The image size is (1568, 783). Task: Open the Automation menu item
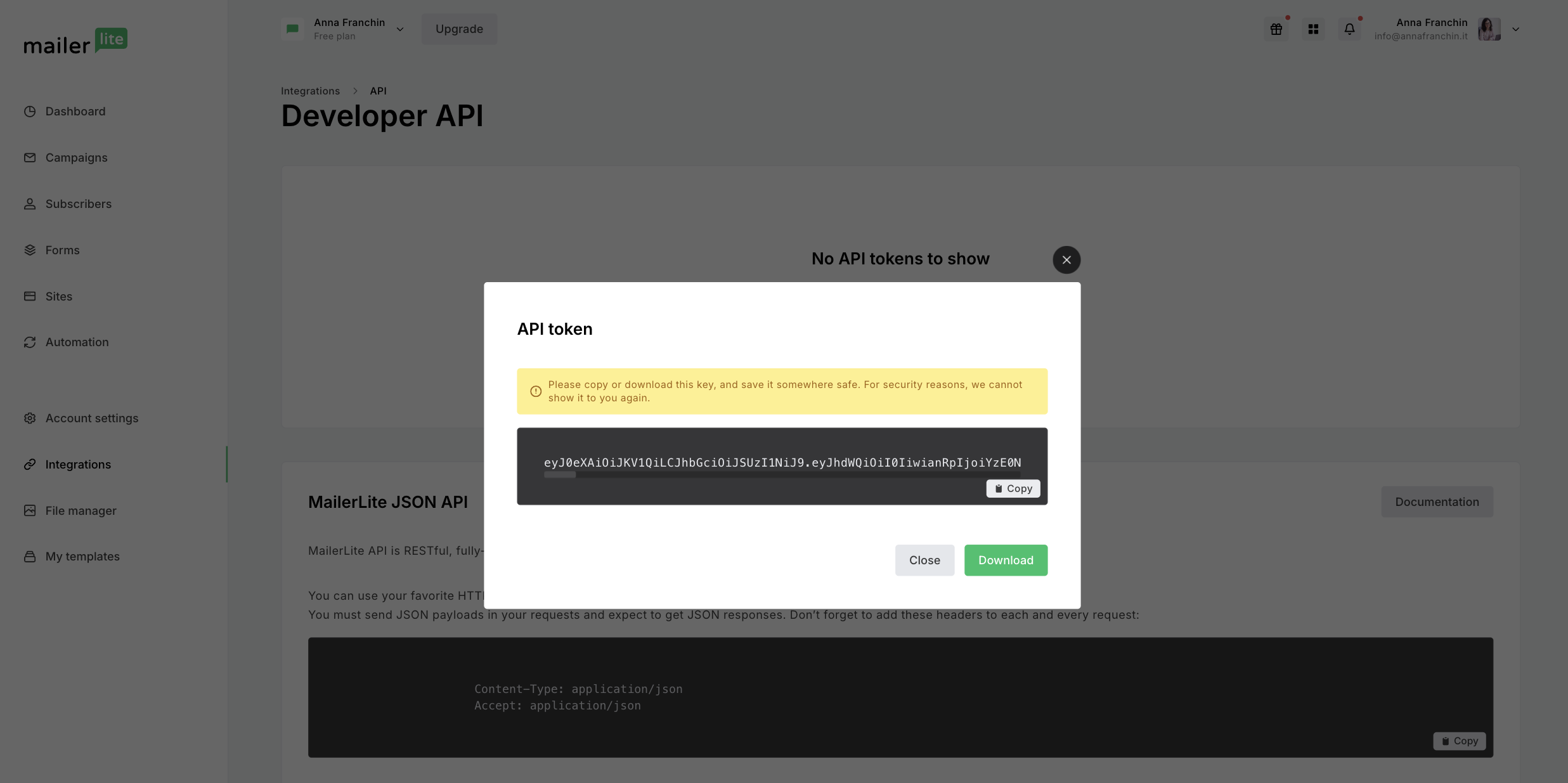(77, 342)
